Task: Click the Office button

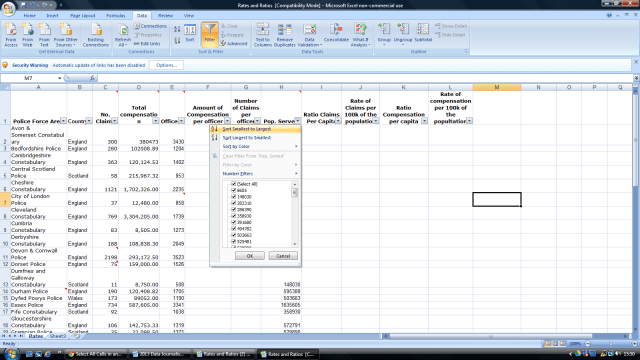Action: coord(8,8)
